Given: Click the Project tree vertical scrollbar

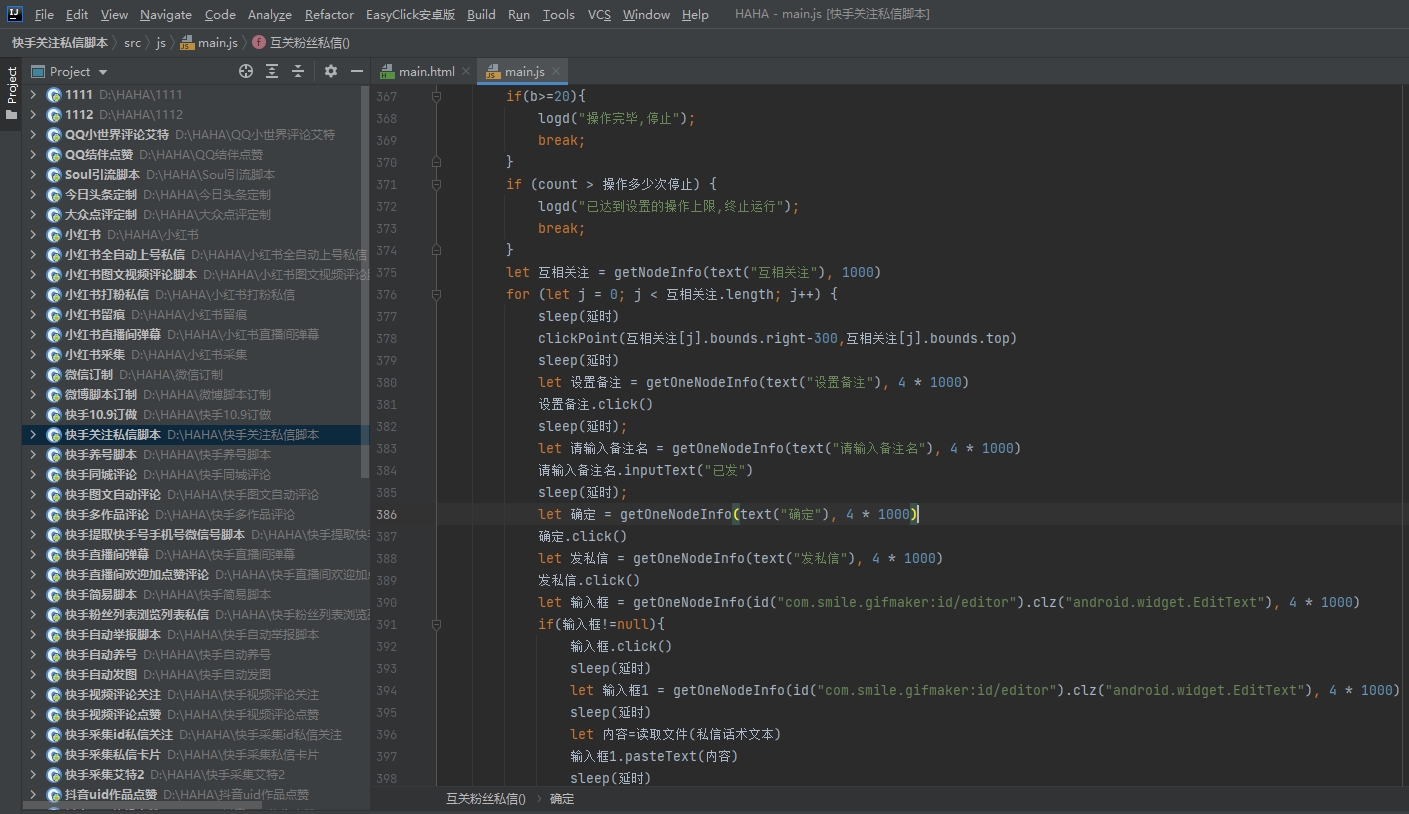Looking at the screenshot, I should point(366,280).
